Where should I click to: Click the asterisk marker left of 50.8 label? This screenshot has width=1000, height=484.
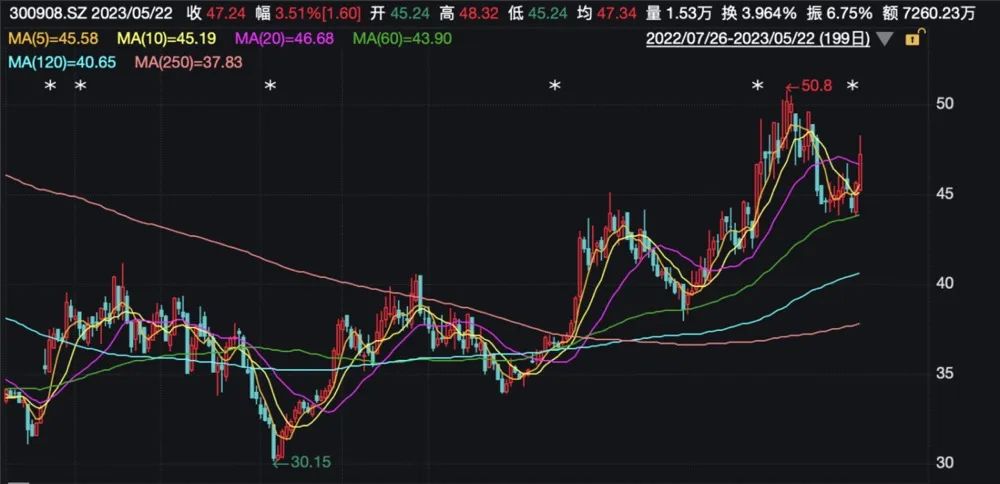[x=758, y=85]
